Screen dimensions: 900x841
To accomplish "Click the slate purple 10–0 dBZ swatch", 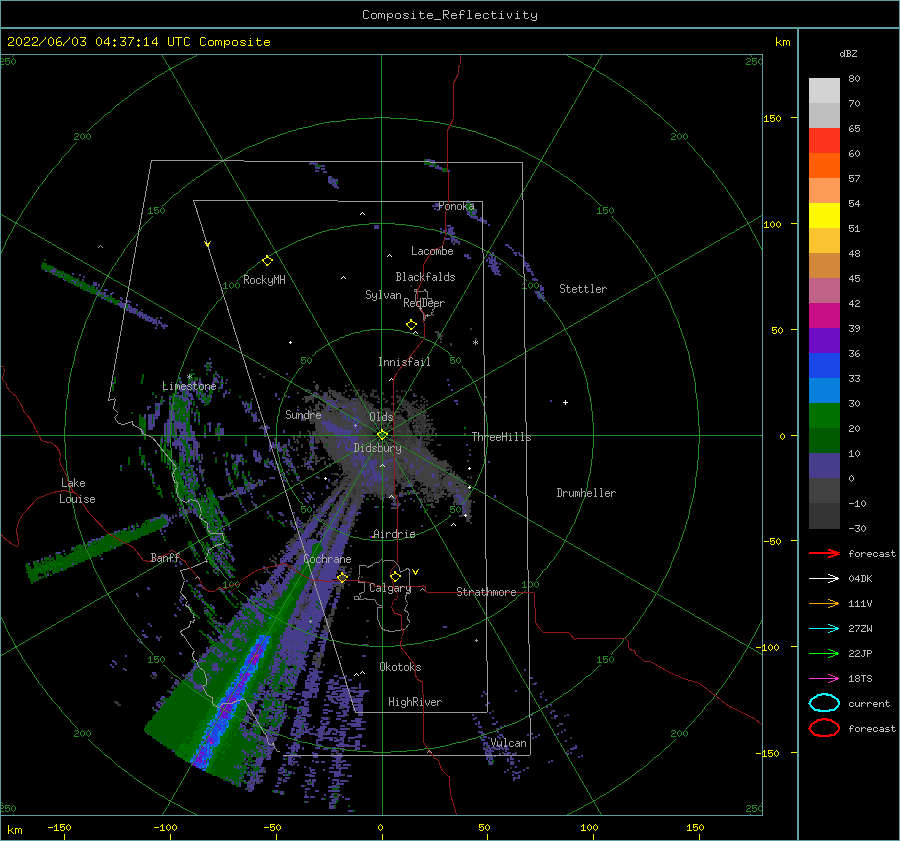I will coord(824,466).
